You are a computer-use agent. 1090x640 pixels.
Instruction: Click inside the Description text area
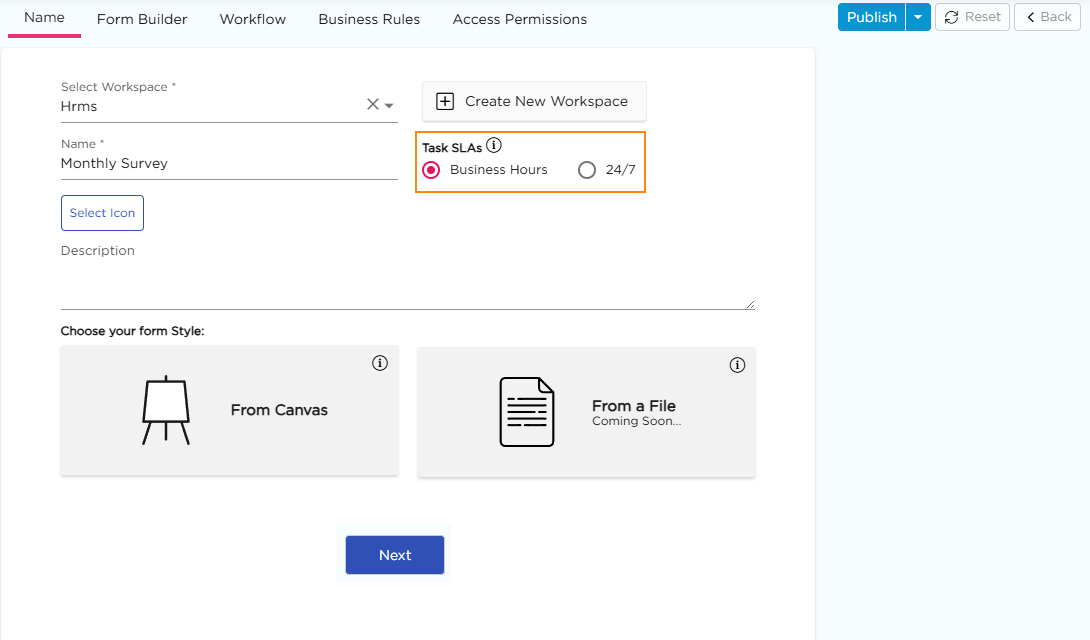(407, 287)
